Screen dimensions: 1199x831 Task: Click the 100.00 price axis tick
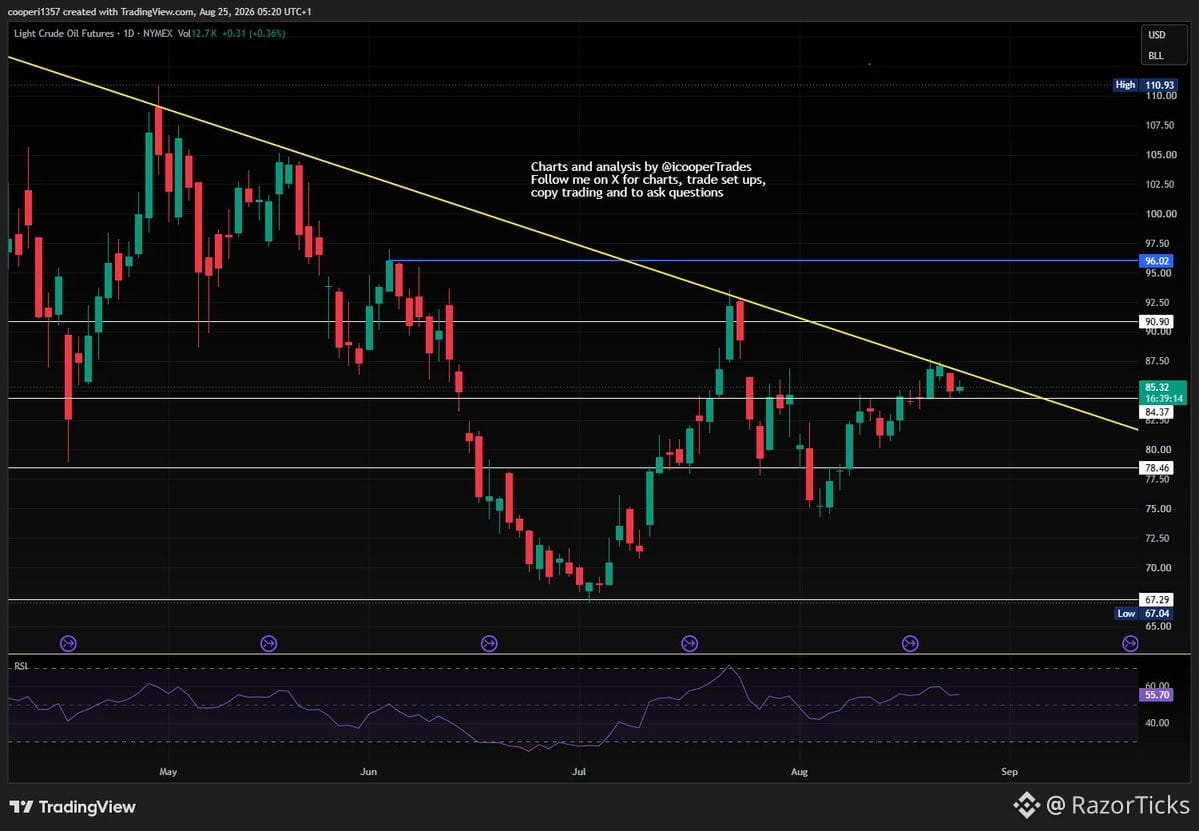(1160, 214)
